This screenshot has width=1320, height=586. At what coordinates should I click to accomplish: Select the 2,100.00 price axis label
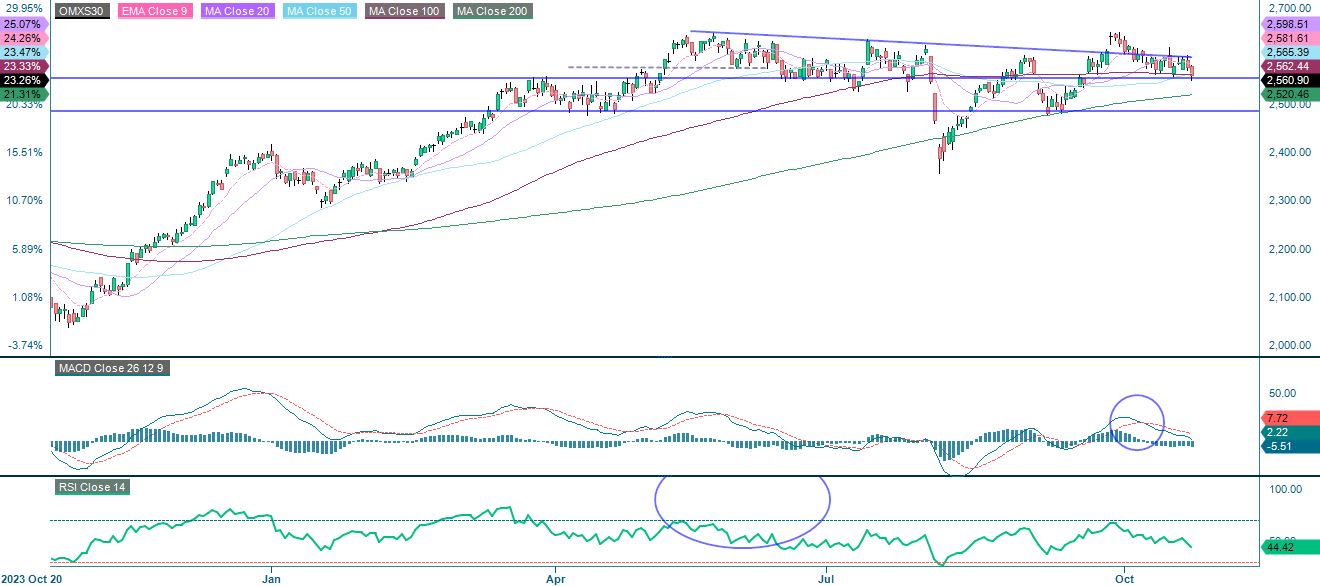[x=1289, y=297]
